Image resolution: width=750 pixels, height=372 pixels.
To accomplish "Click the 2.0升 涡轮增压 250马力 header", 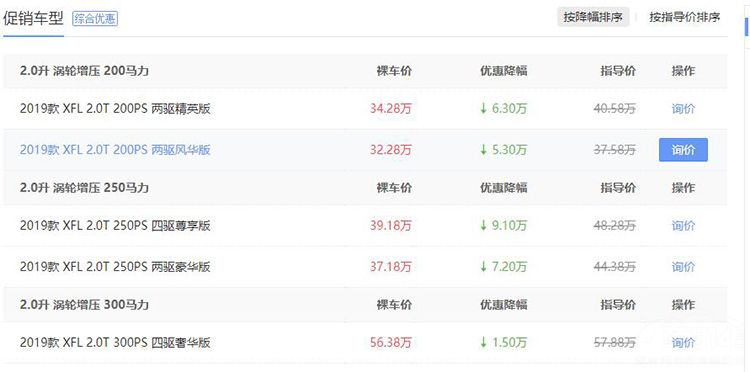I will [x=84, y=188].
